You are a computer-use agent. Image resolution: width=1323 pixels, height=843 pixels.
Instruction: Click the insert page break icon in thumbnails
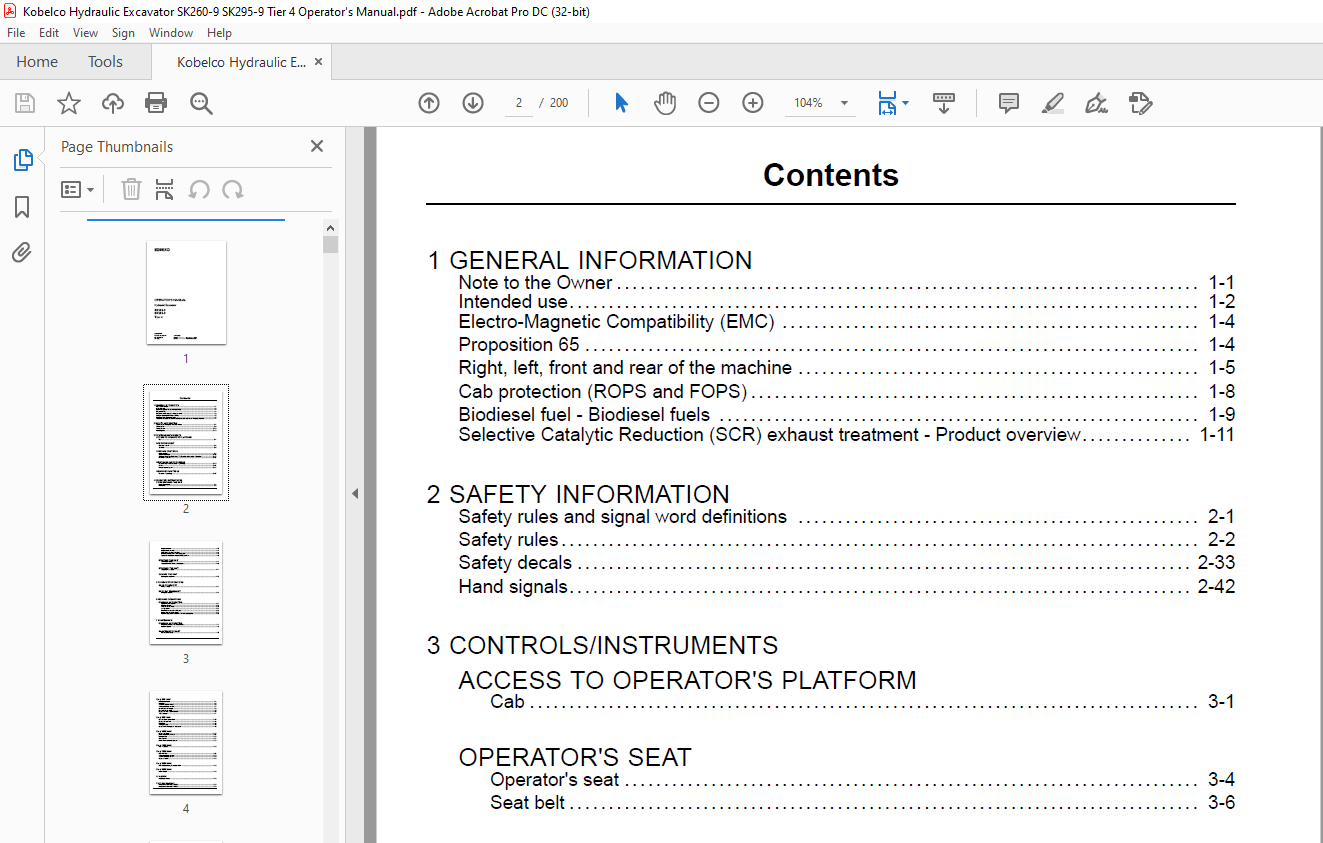click(x=165, y=189)
